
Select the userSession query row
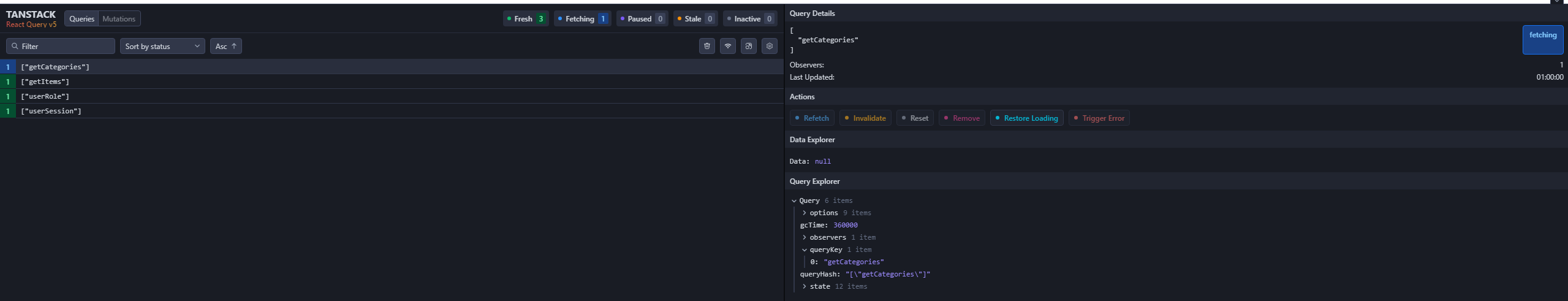click(x=392, y=111)
